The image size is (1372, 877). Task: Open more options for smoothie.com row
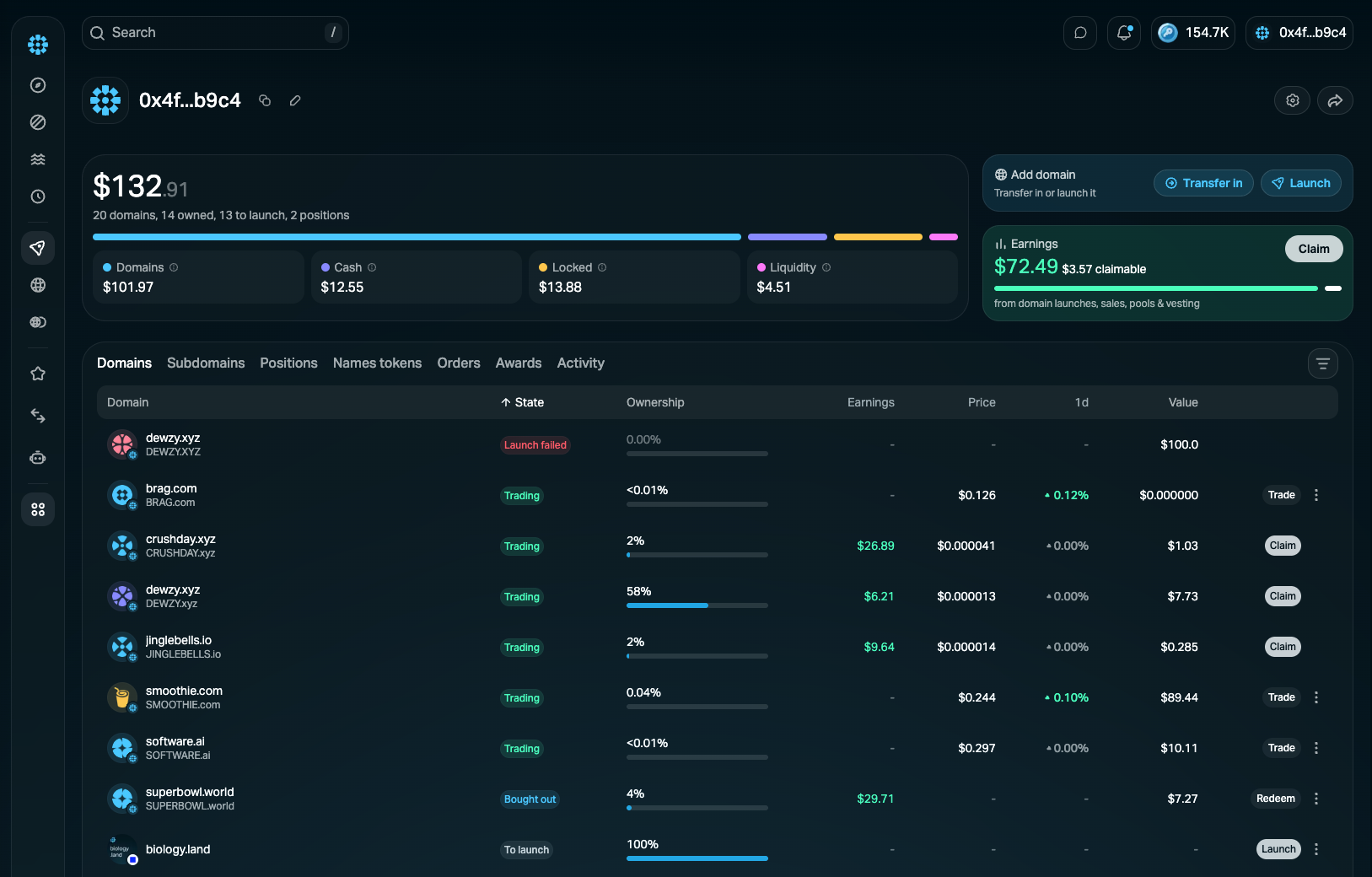click(1316, 697)
